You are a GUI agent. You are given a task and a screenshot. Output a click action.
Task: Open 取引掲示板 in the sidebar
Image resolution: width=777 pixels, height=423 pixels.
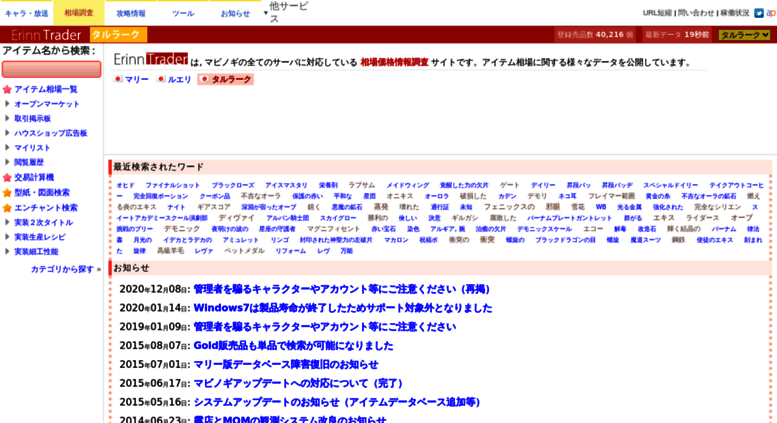point(32,118)
